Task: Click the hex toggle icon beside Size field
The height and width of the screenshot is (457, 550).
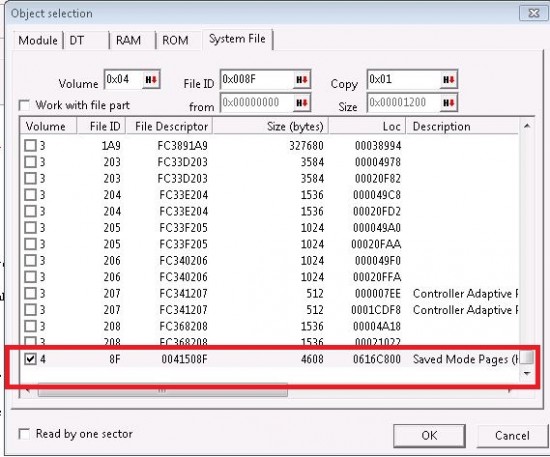Action: [x=449, y=103]
